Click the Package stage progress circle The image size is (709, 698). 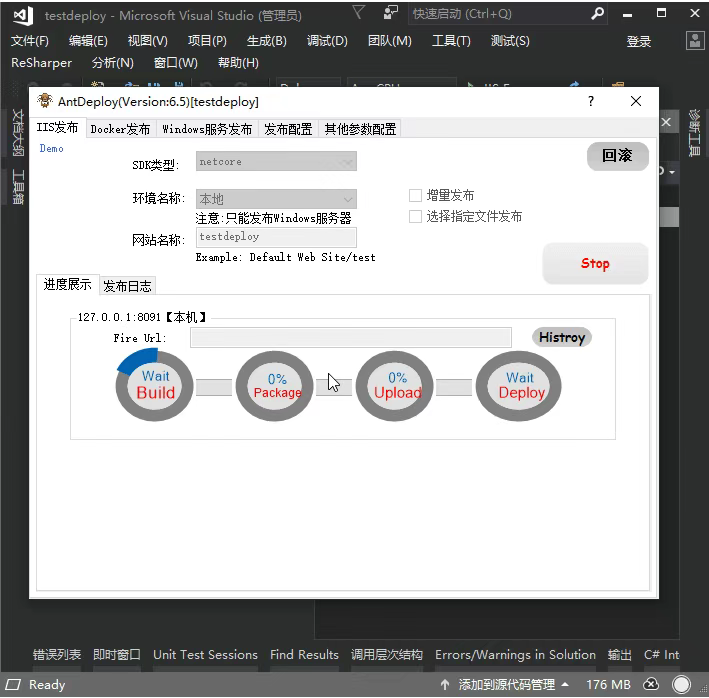tap(277, 386)
